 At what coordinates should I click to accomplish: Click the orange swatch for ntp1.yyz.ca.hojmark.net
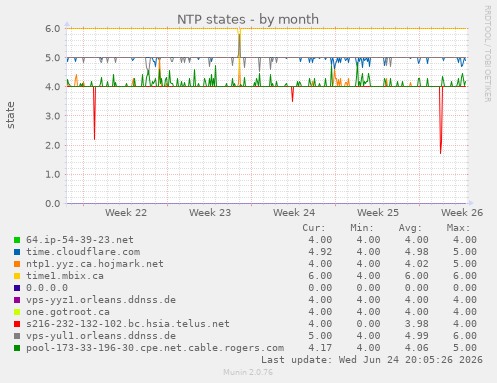point(17,264)
